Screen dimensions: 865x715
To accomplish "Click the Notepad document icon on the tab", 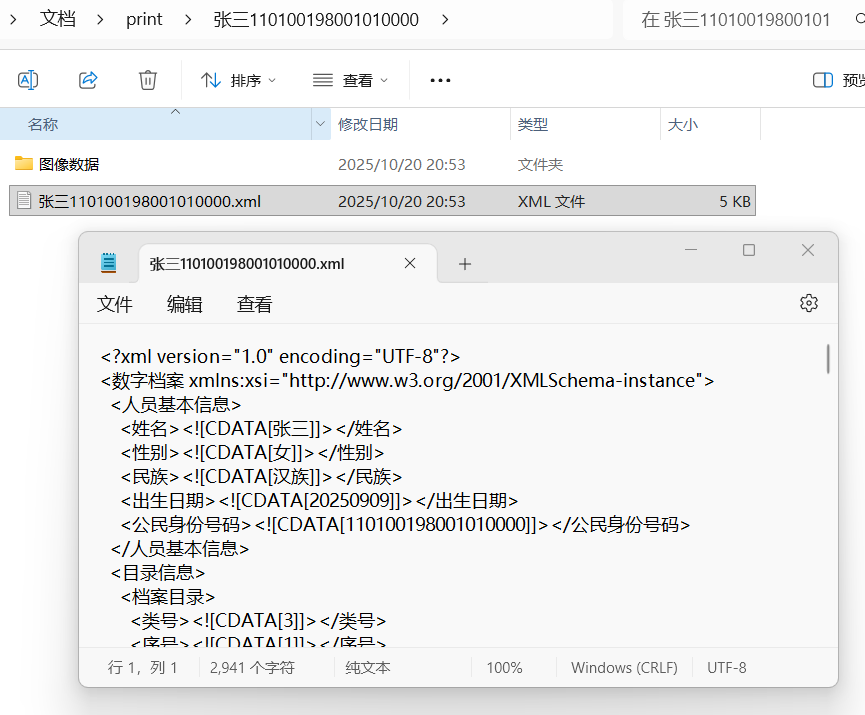I will click(108, 263).
